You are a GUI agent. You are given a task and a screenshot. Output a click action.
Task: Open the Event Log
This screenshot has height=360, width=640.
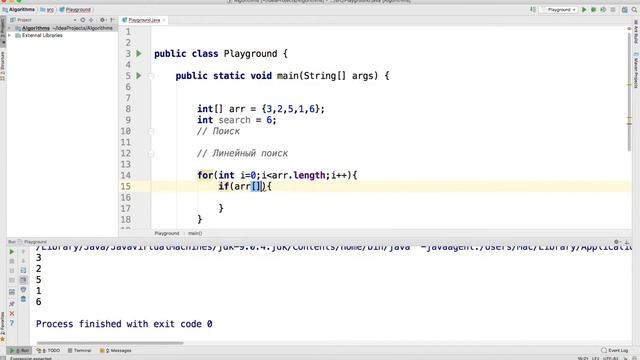point(615,350)
